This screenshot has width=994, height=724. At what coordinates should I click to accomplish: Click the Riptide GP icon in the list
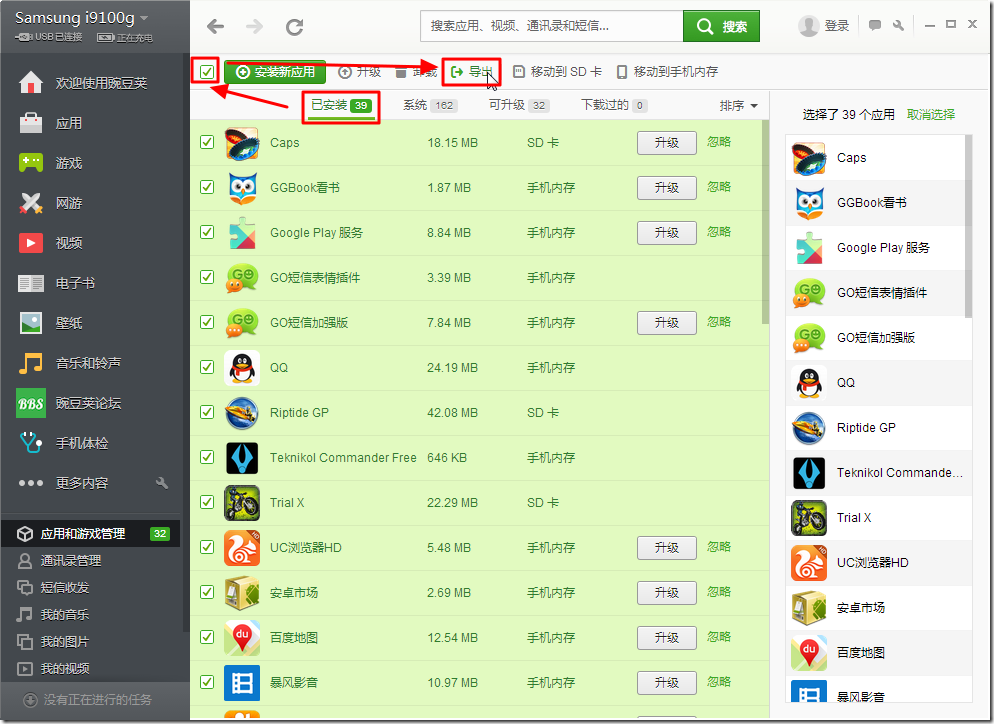coord(242,413)
